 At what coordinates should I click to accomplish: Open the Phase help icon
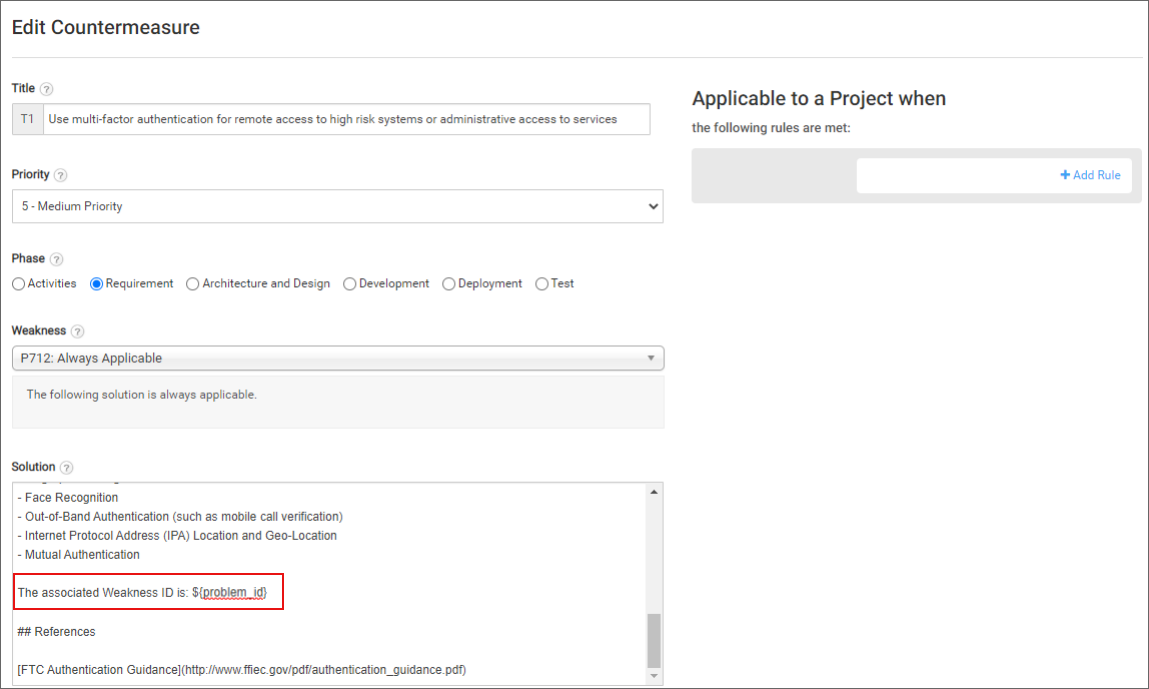(57, 258)
